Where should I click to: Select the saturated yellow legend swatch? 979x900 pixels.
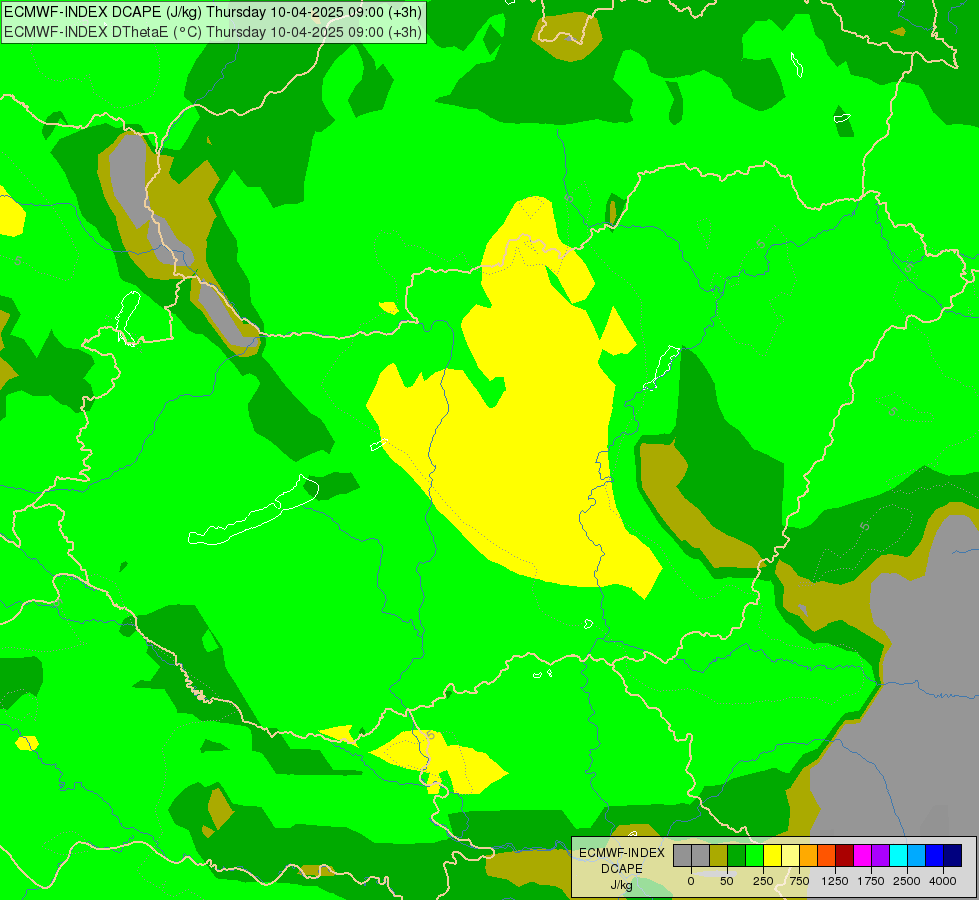(x=772, y=855)
